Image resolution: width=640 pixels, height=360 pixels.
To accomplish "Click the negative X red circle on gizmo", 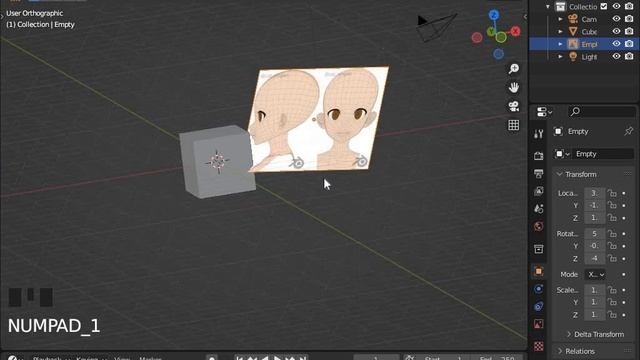I will [477, 38].
